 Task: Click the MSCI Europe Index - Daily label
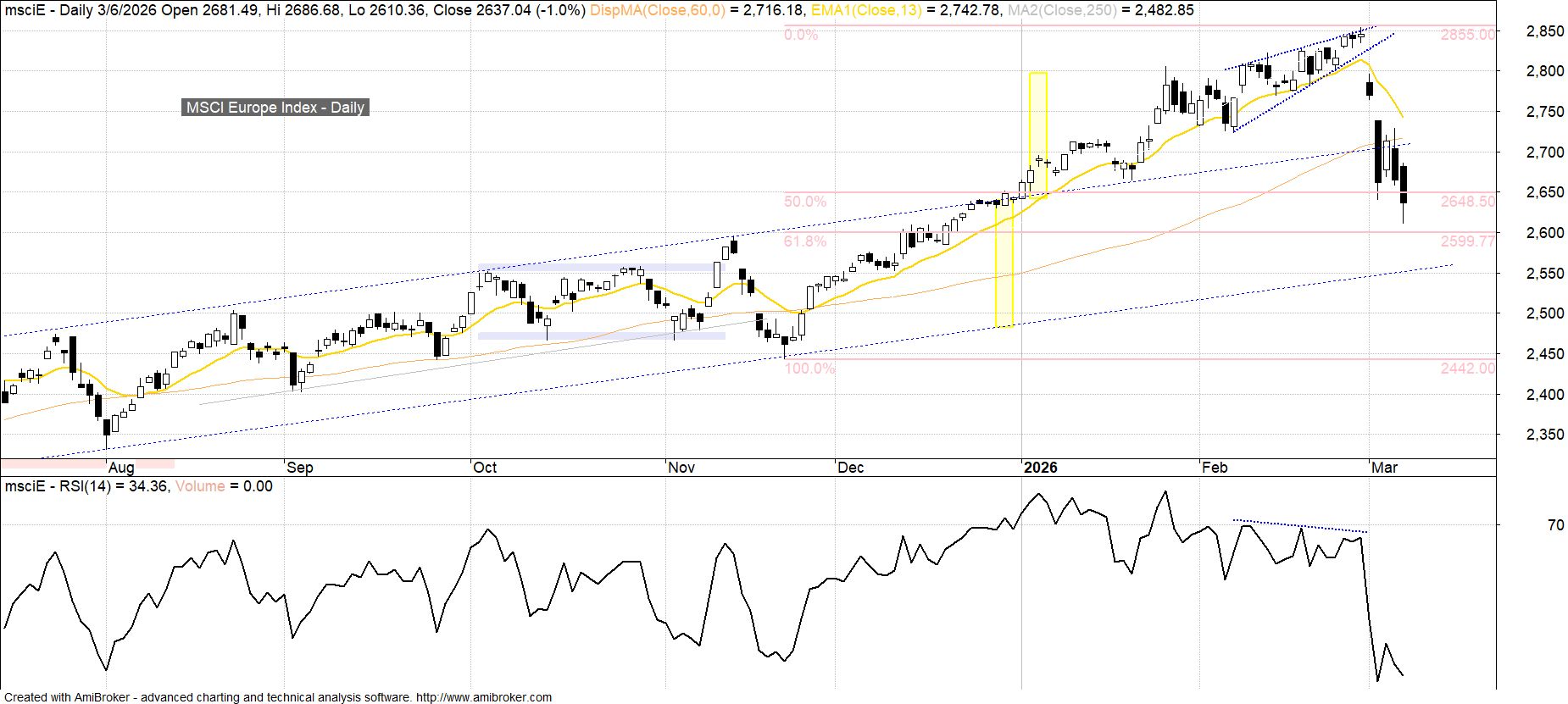pos(275,108)
